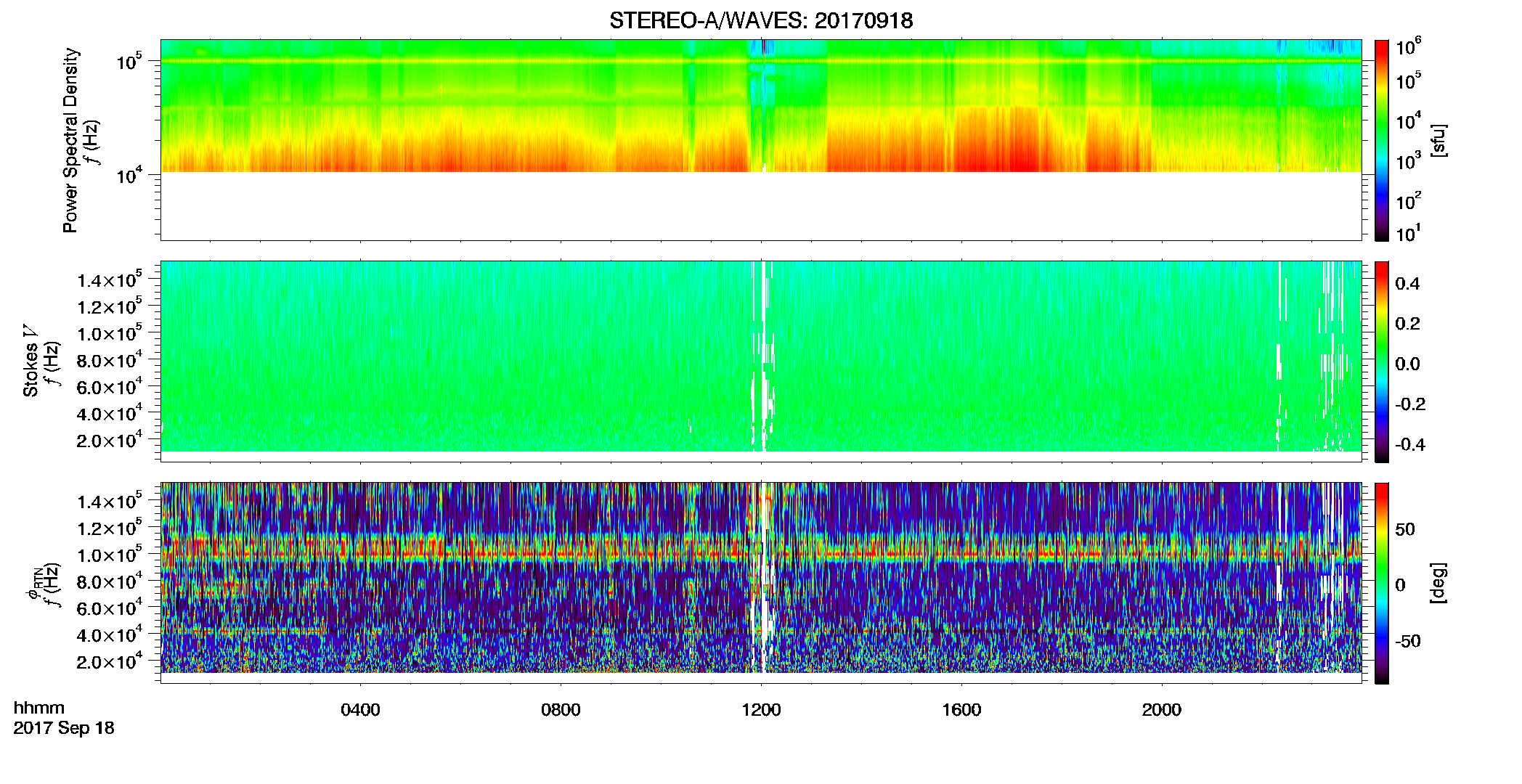The height and width of the screenshot is (784, 1522).
Task: Click the 10^5 frequency tick in the top panel
Action: coord(129,61)
